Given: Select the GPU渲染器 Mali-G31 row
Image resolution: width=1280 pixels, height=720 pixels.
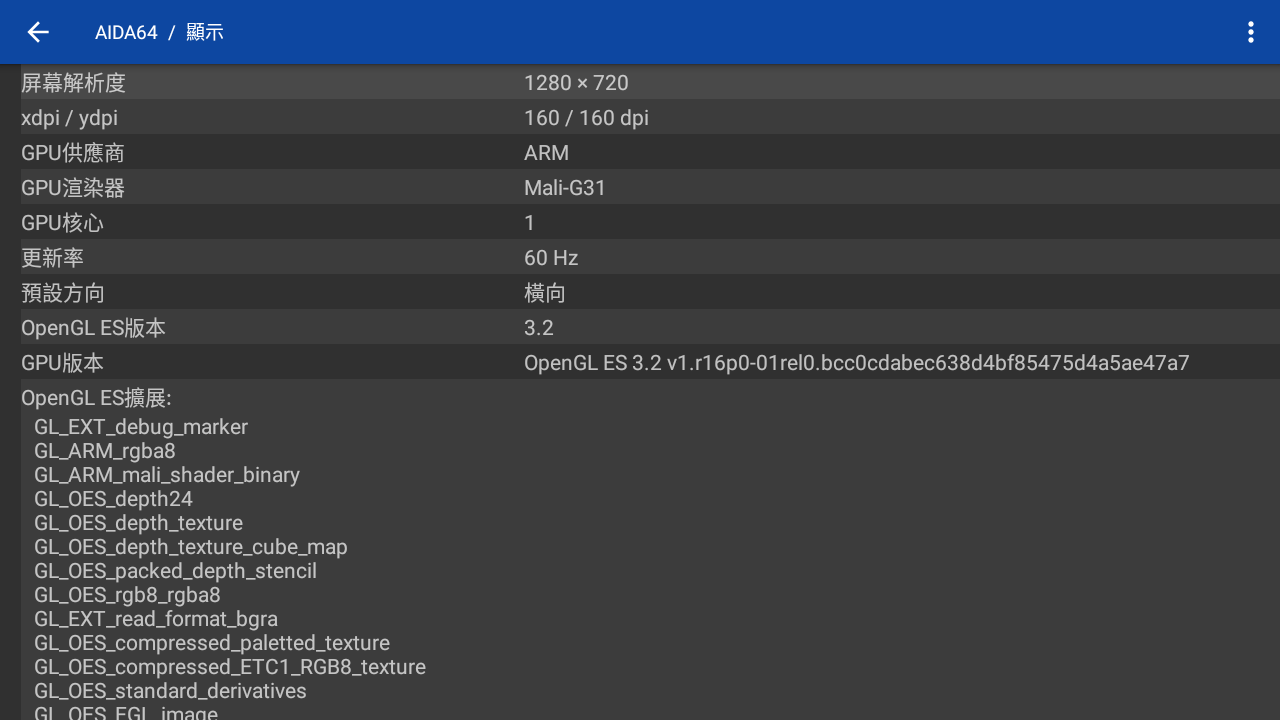Looking at the screenshot, I should tap(640, 188).
